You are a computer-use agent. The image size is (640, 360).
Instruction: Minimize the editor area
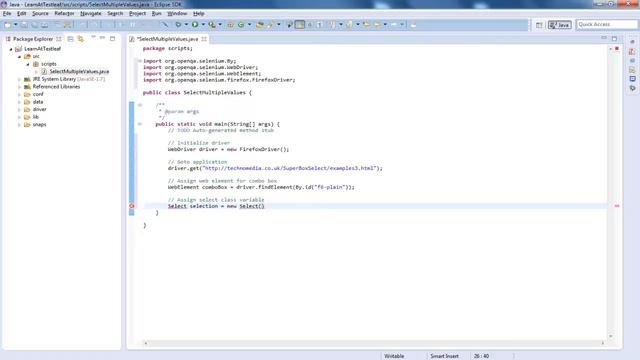604,38
